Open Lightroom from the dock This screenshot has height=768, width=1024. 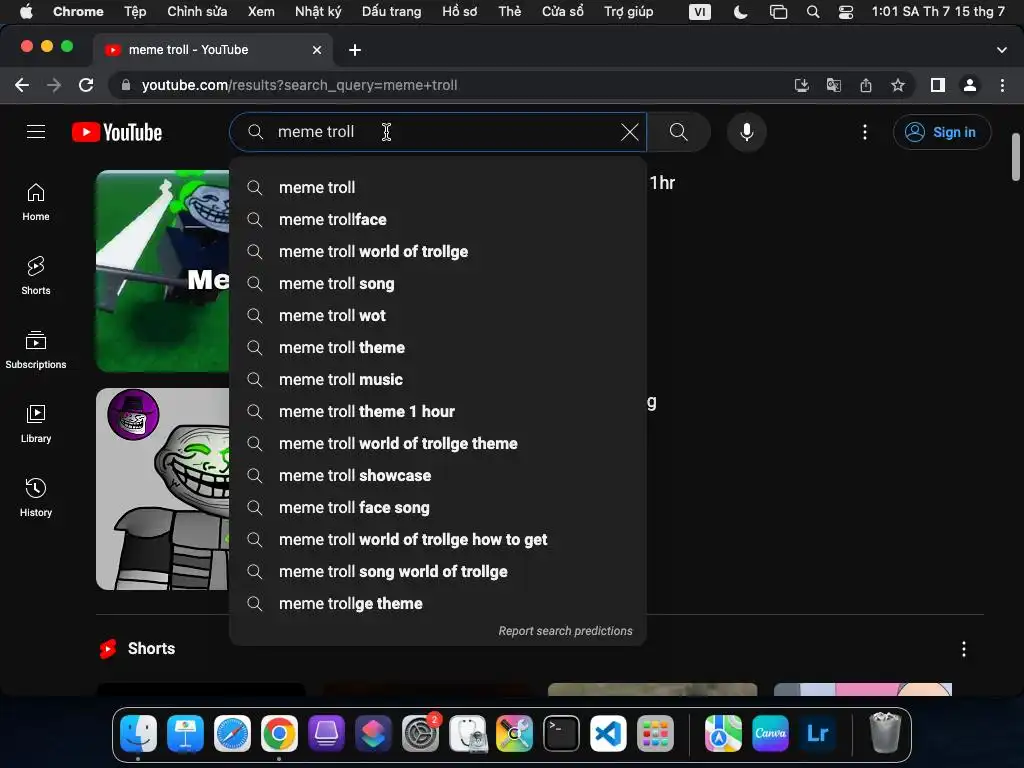tap(817, 733)
